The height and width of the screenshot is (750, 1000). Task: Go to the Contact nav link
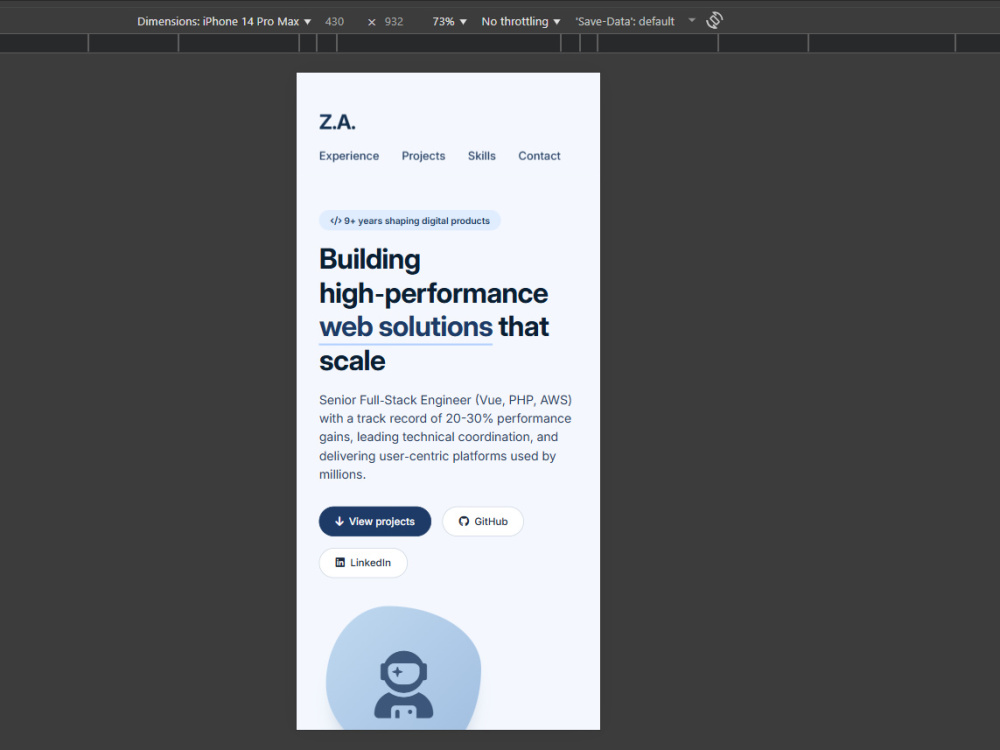pos(539,156)
